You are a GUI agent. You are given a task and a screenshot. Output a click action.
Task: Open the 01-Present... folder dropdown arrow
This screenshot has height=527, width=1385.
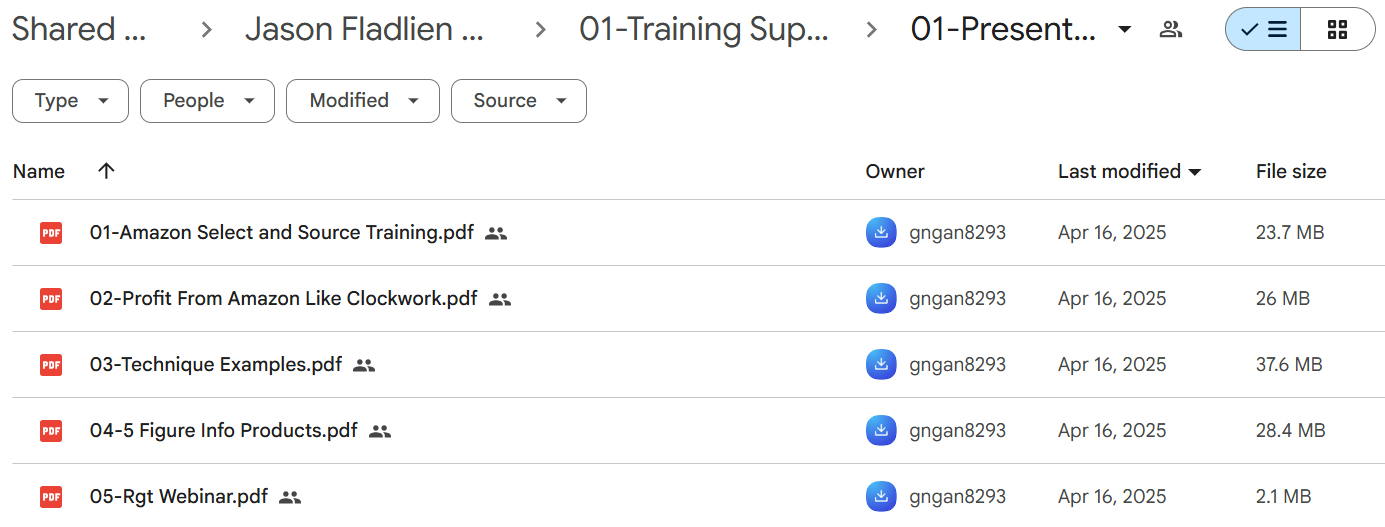click(1125, 30)
